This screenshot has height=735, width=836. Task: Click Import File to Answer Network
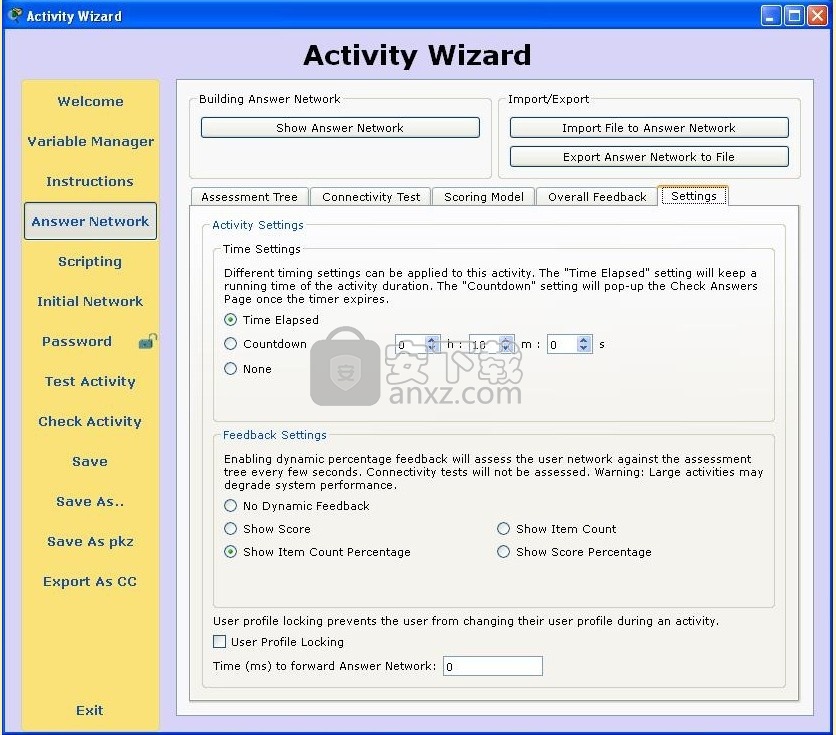(x=649, y=128)
